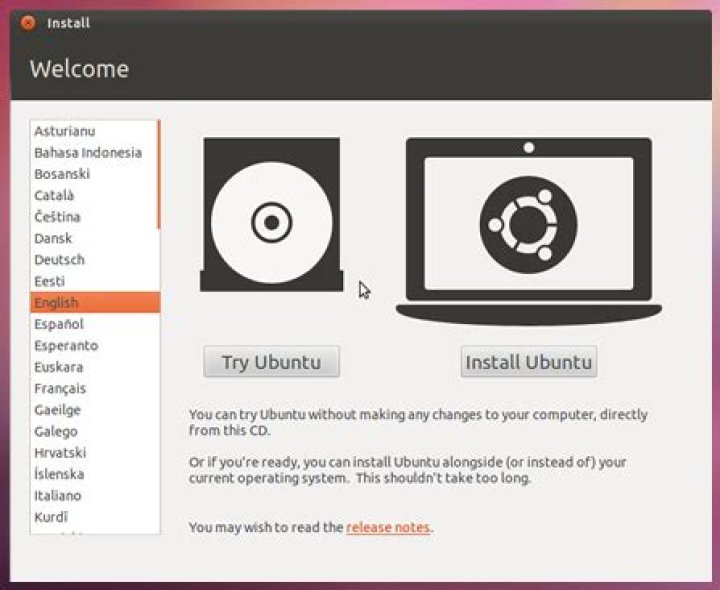Choose Français from the language list
The image size is (720, 590).
(95, 388)
